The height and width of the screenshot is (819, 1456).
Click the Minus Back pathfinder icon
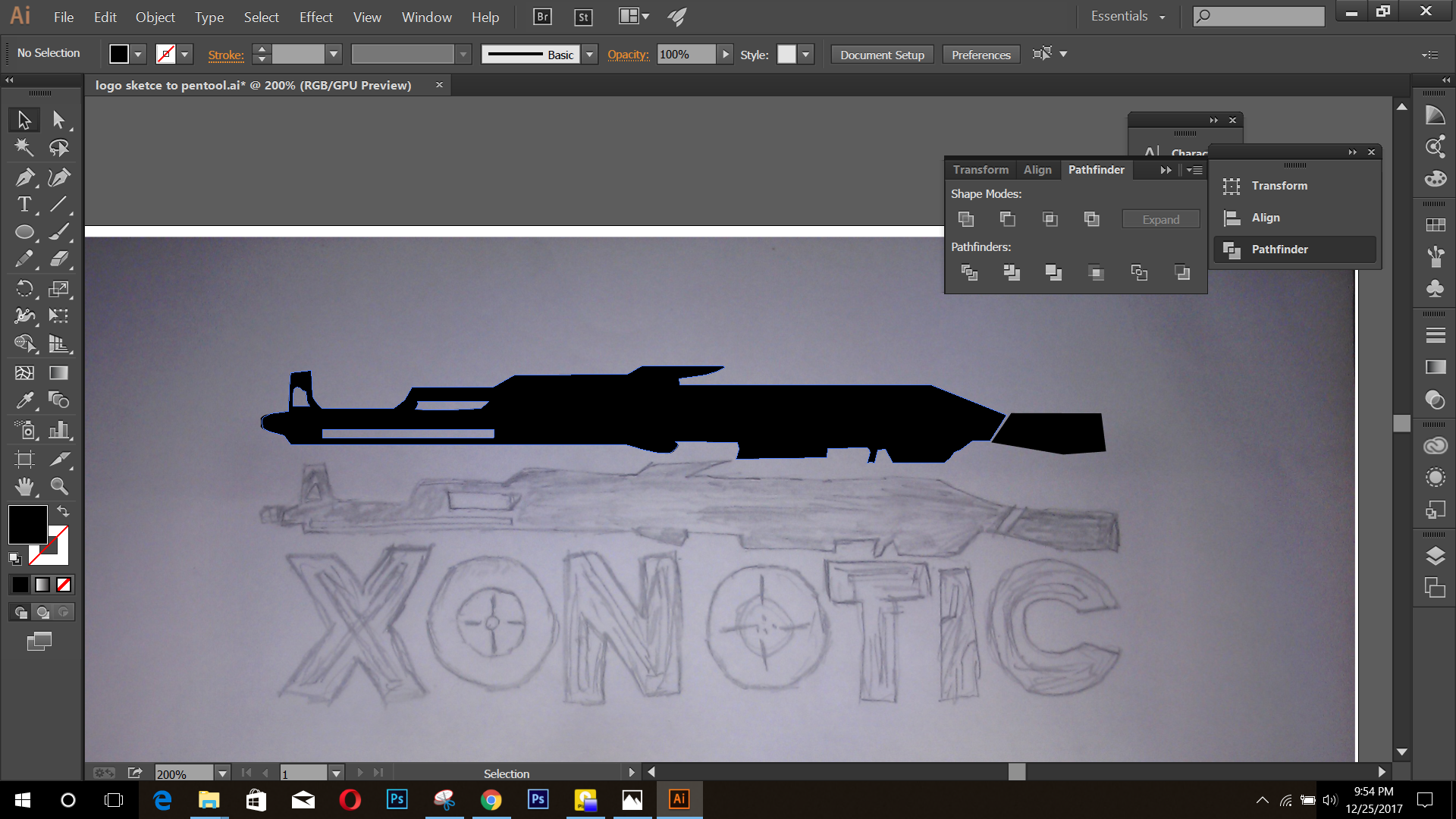1182,272
